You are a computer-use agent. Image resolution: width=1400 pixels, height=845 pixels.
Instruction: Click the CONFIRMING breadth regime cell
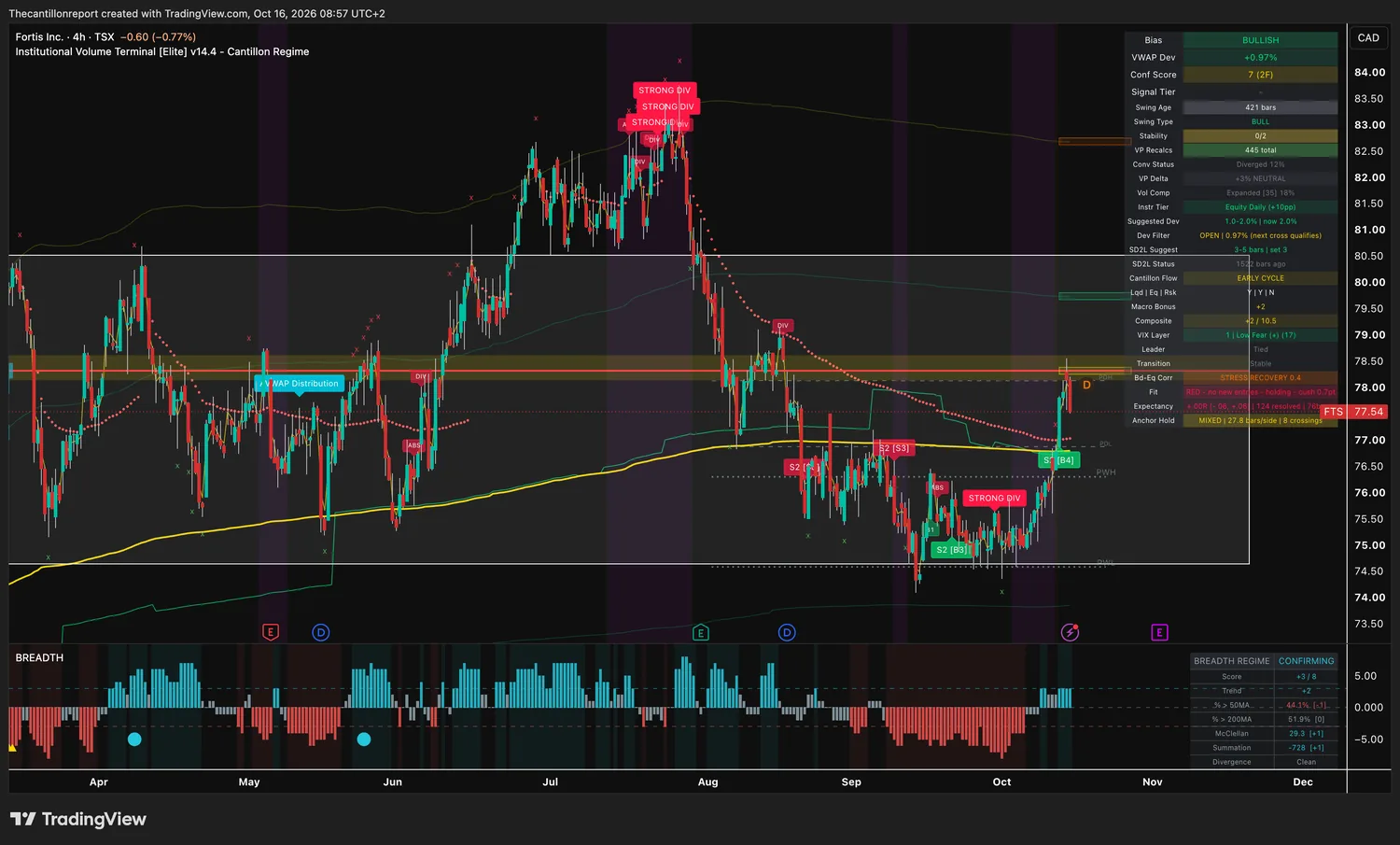point(1306,661)
